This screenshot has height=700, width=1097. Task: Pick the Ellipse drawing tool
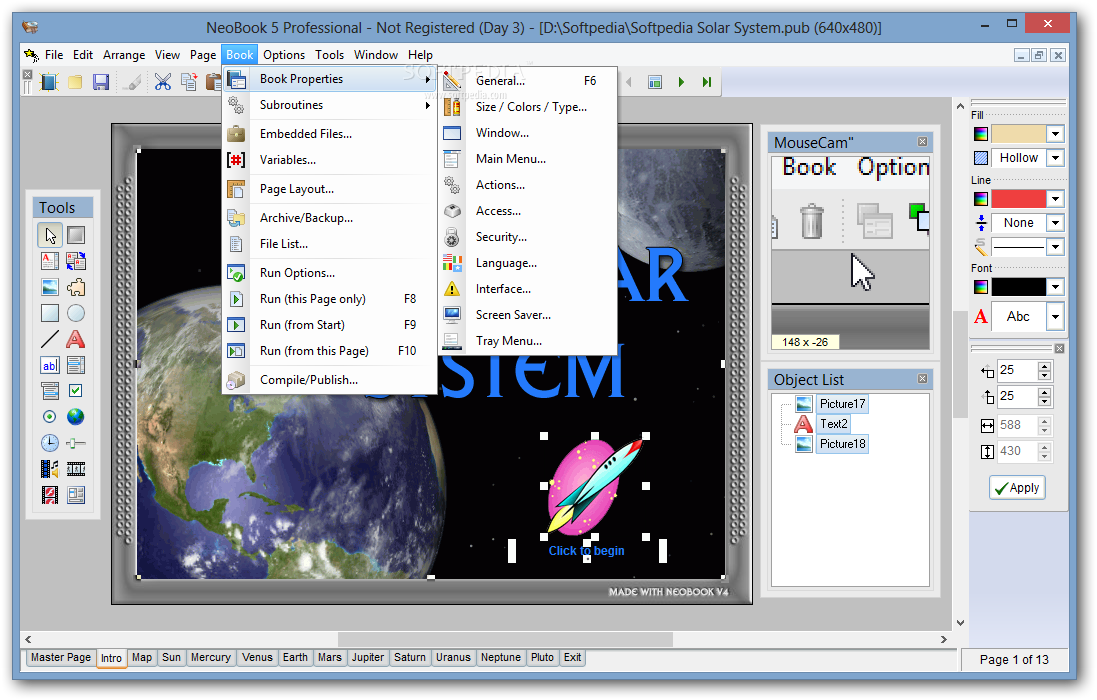pyautogui.click(x=76, y=313)
